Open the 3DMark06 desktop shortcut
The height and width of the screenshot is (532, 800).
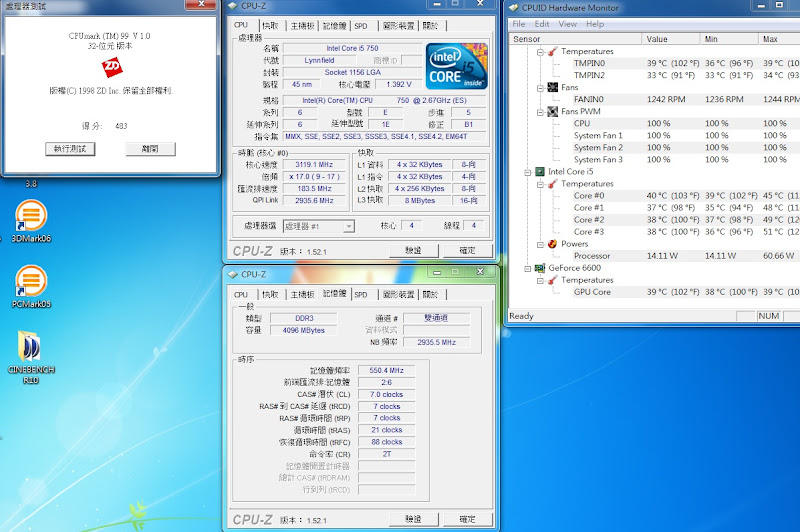(31, 221)
